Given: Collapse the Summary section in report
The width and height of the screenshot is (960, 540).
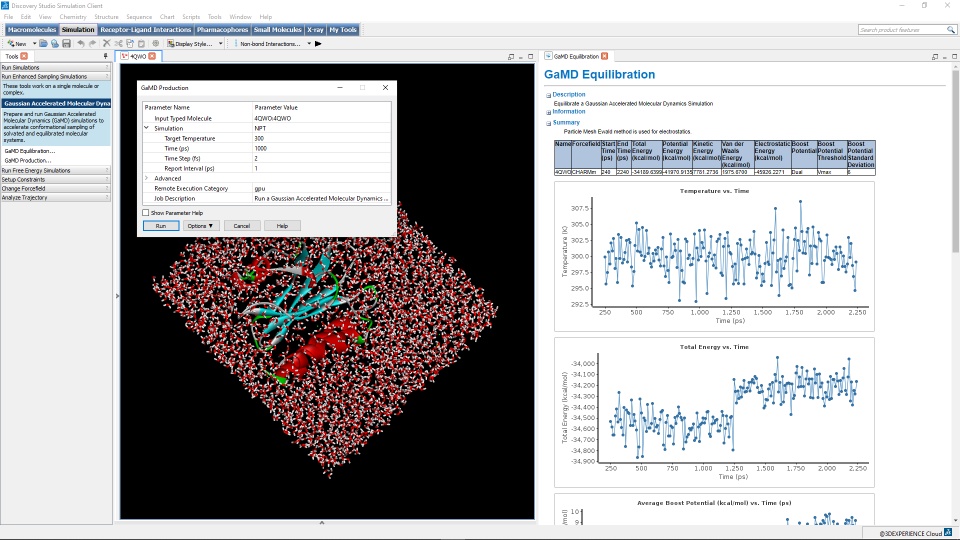Looking at the screenshot, I should coord(549,123).
